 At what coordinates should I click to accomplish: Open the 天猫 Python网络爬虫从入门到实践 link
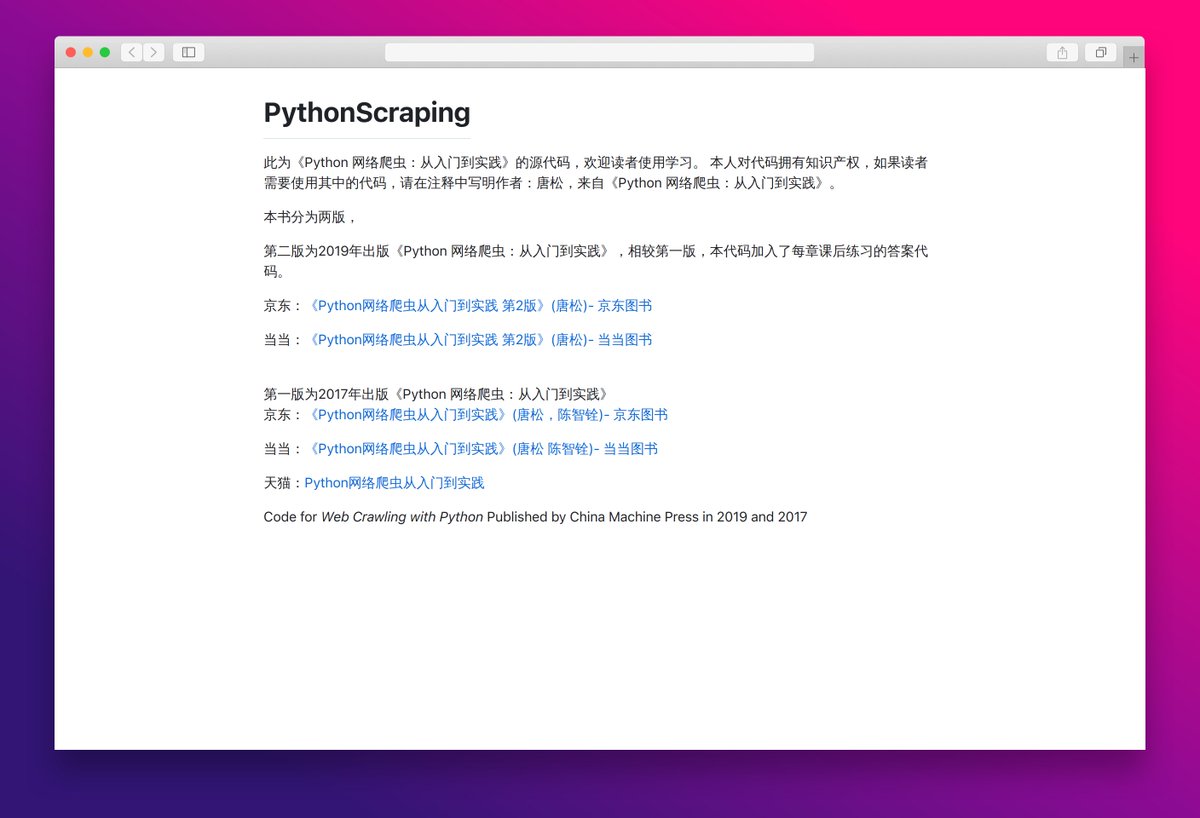(394, 482)
